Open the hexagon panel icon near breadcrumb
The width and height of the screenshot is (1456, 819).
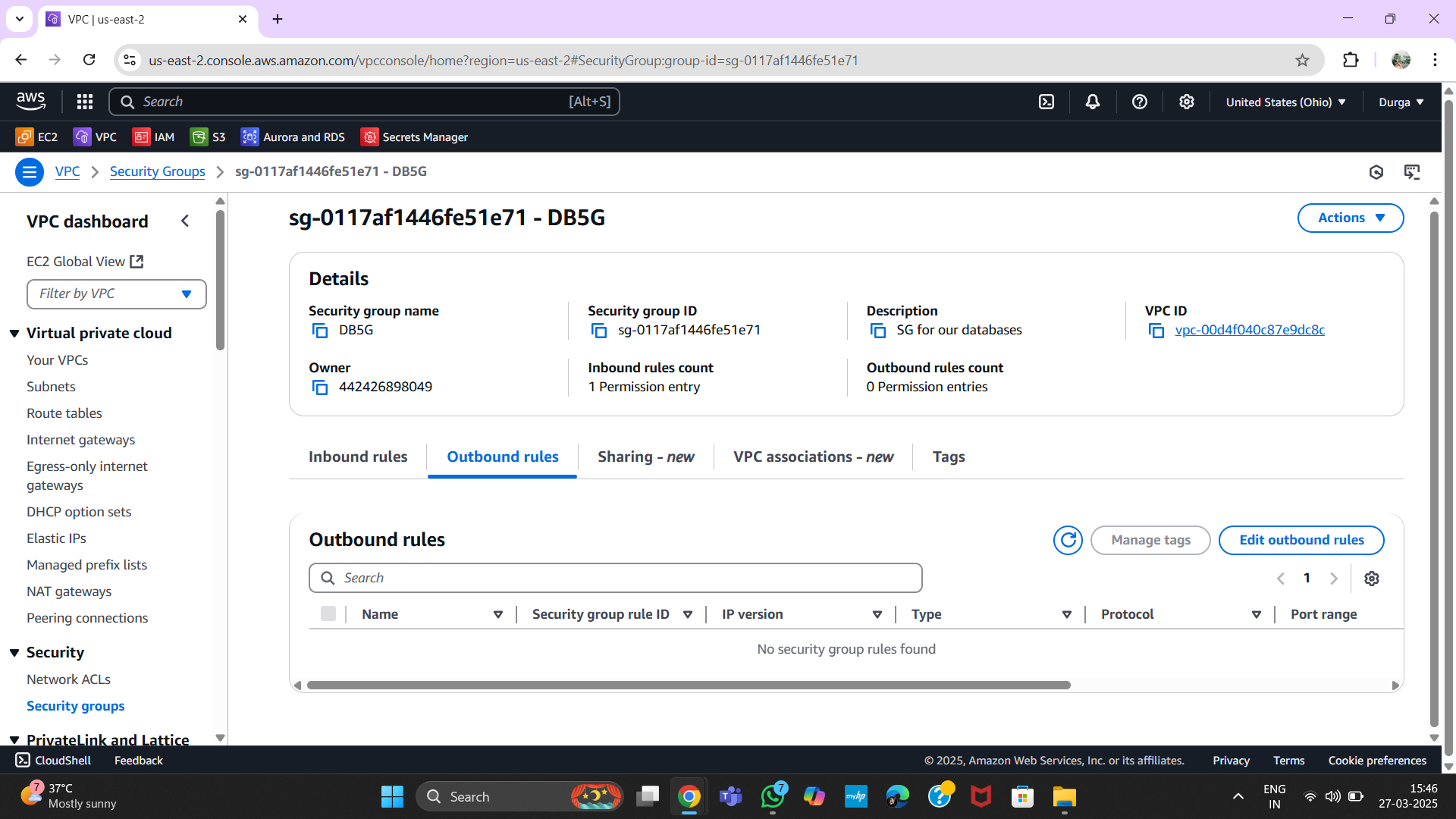click(x=1376, y=172)
